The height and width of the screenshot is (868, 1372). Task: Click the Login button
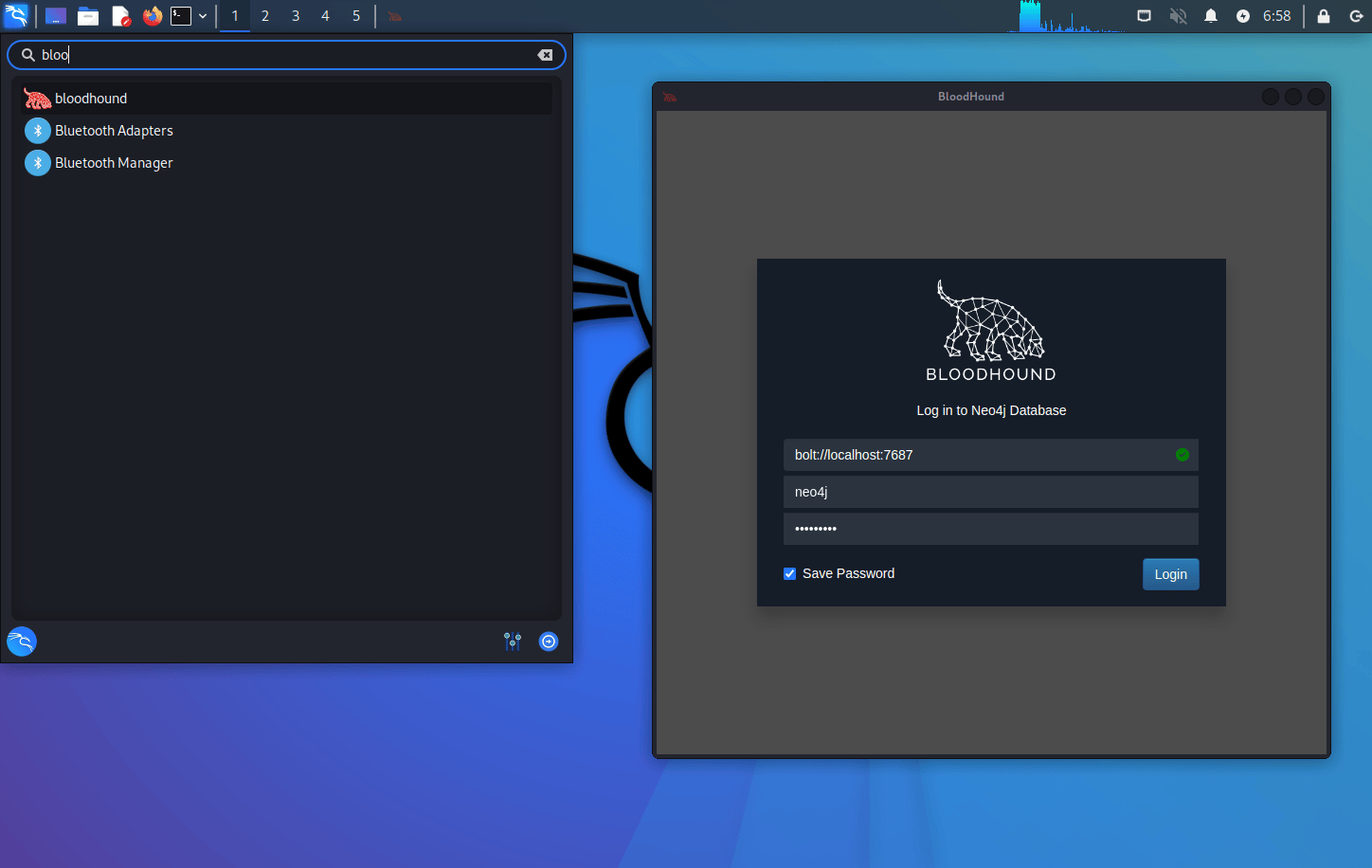tap(1170, 574)
